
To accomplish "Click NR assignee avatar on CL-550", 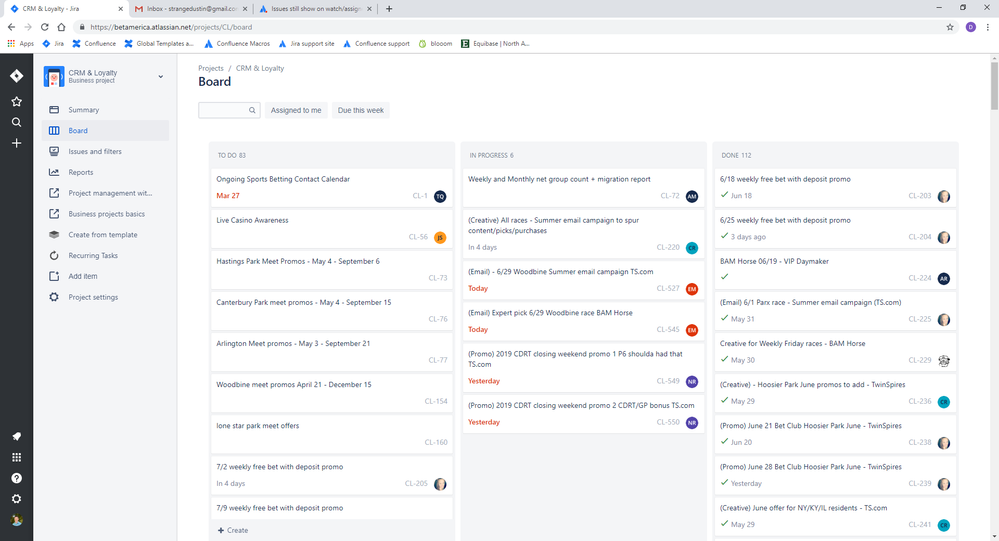I will pyautogui.click(x=692, y=422).
